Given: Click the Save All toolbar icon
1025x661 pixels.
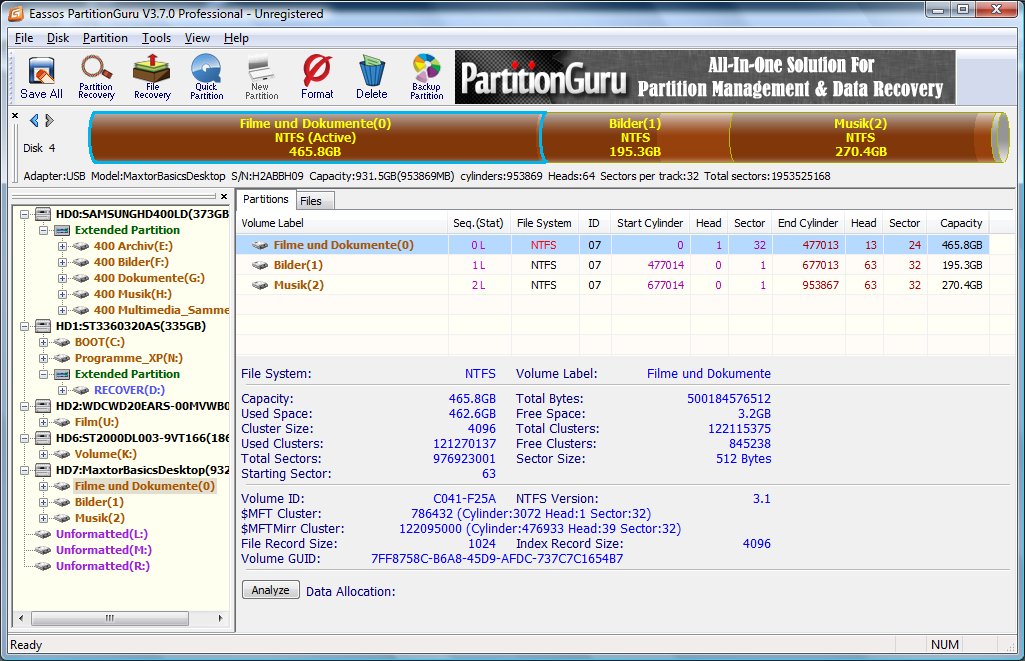Looking at the screenshot, I should tap(41, 77).
